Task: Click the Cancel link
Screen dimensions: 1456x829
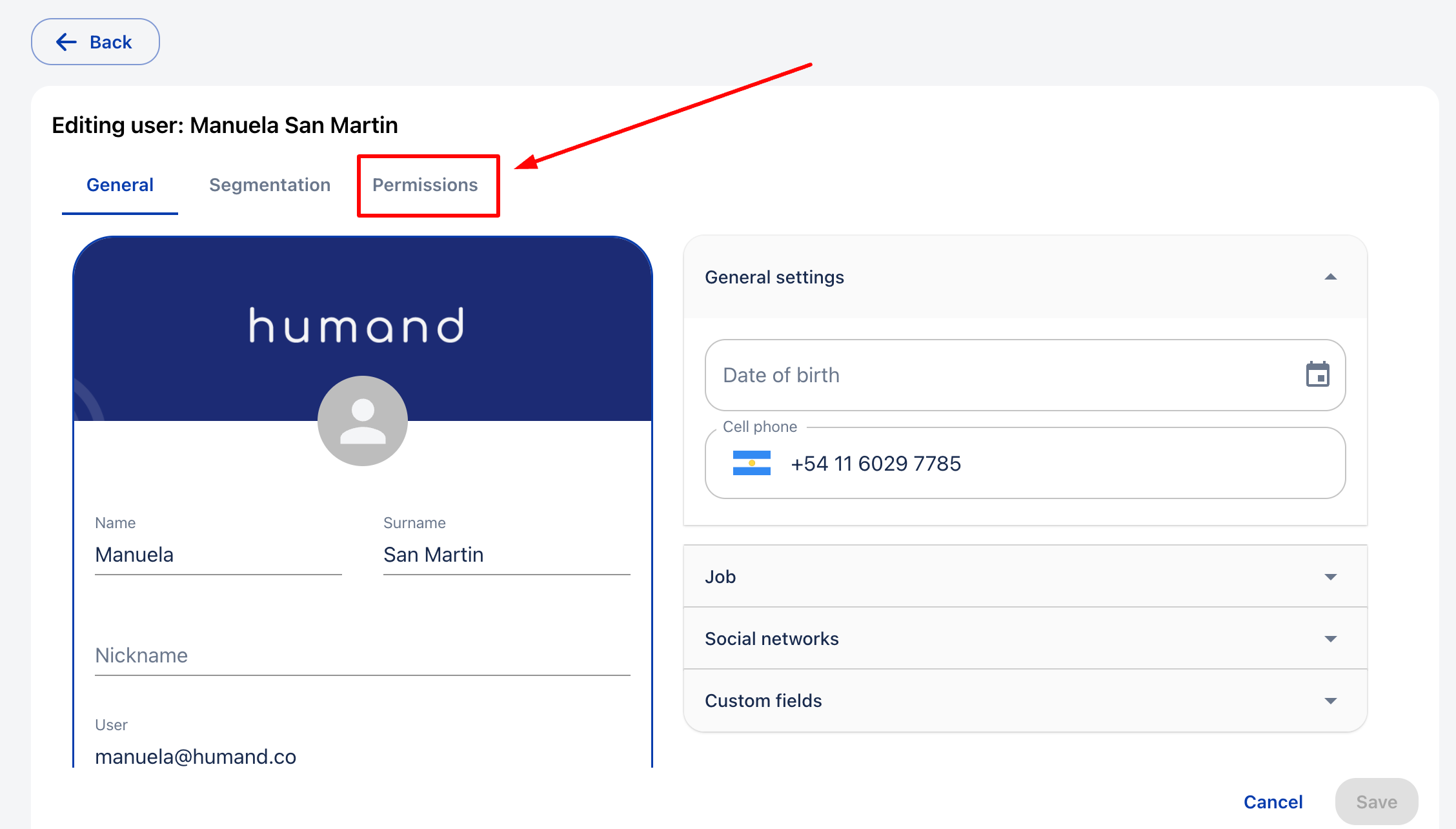Action: point(1273,802)
